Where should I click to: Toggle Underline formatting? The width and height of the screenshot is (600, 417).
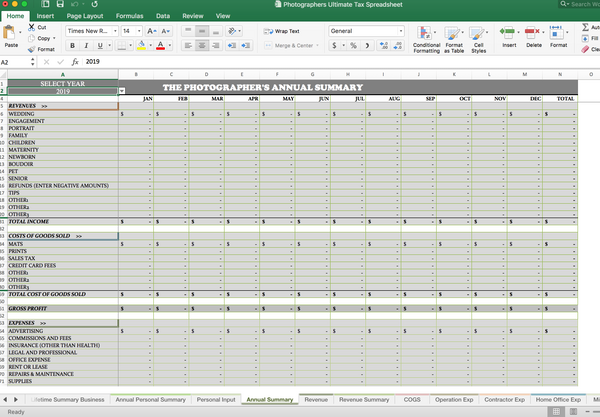[100, 46]
